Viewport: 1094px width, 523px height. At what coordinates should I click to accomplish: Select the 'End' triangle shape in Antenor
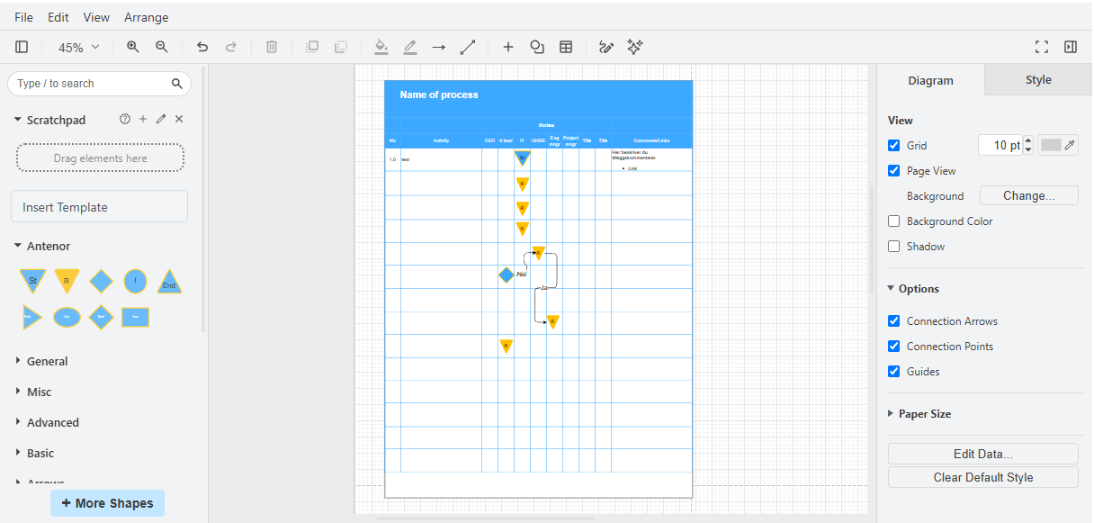pyautogui.click(x=170, y=281)
